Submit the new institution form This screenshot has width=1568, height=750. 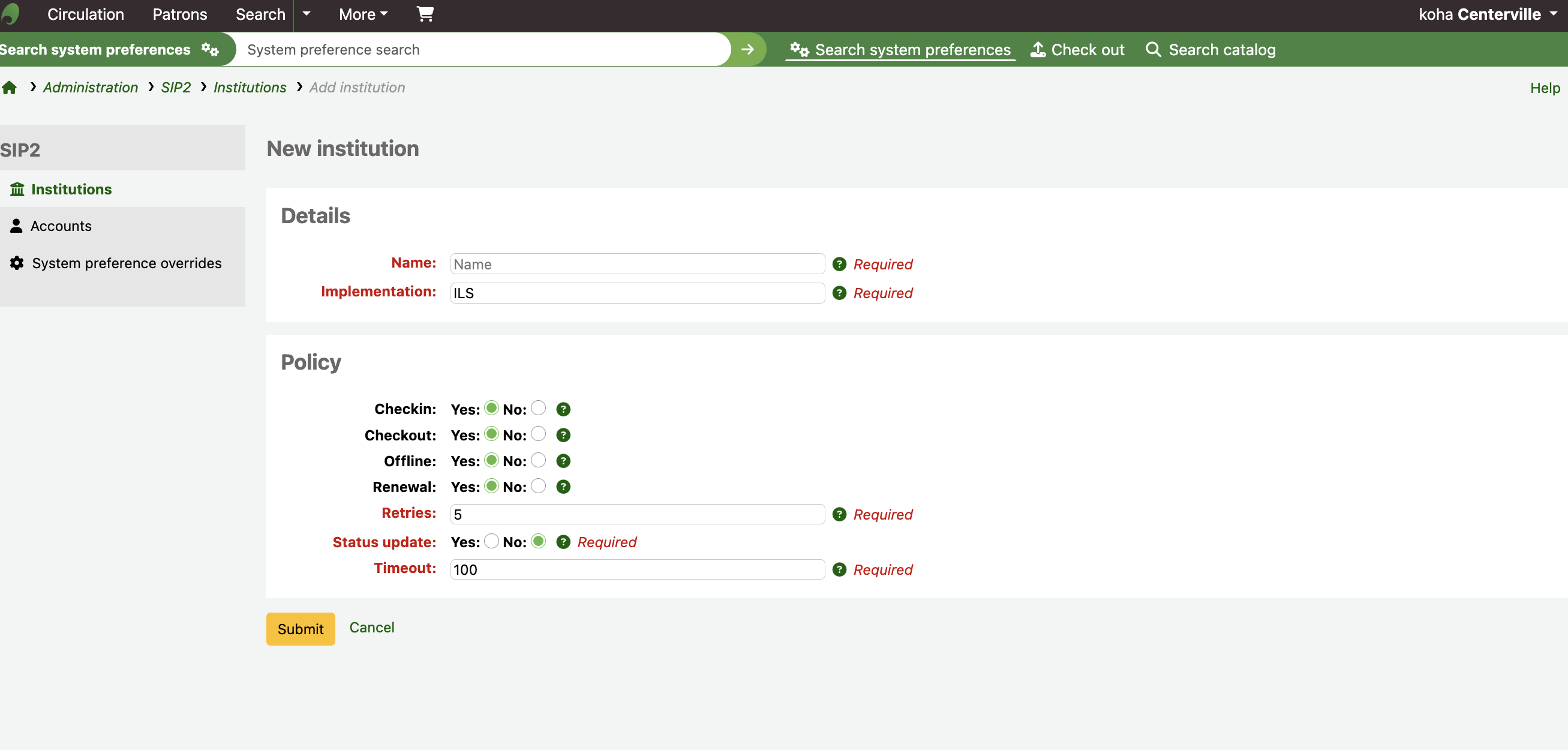[x=300, y=628]
